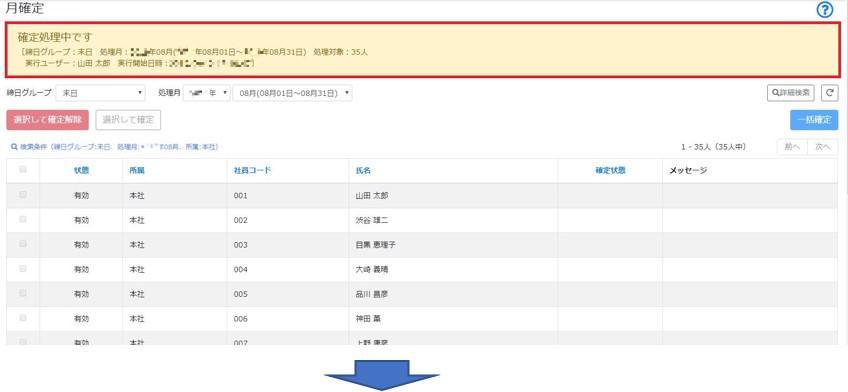The height and width of the screenshot is (392, 848).
Task: Click the 検索条件 search conditions link
Action: [x=114, y=147]
